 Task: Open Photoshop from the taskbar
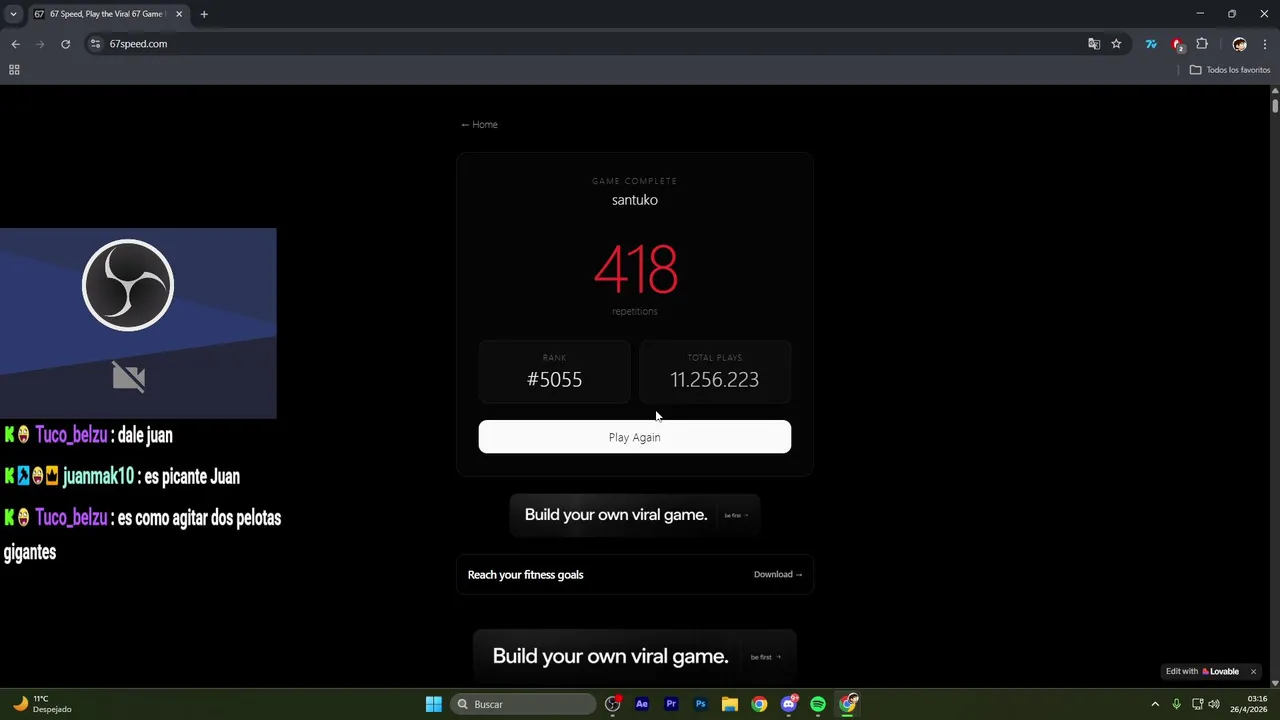[x=700, y=704]
